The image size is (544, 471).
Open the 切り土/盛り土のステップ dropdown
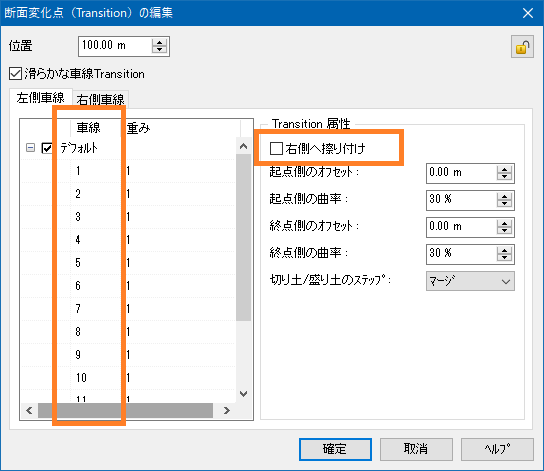470,281
